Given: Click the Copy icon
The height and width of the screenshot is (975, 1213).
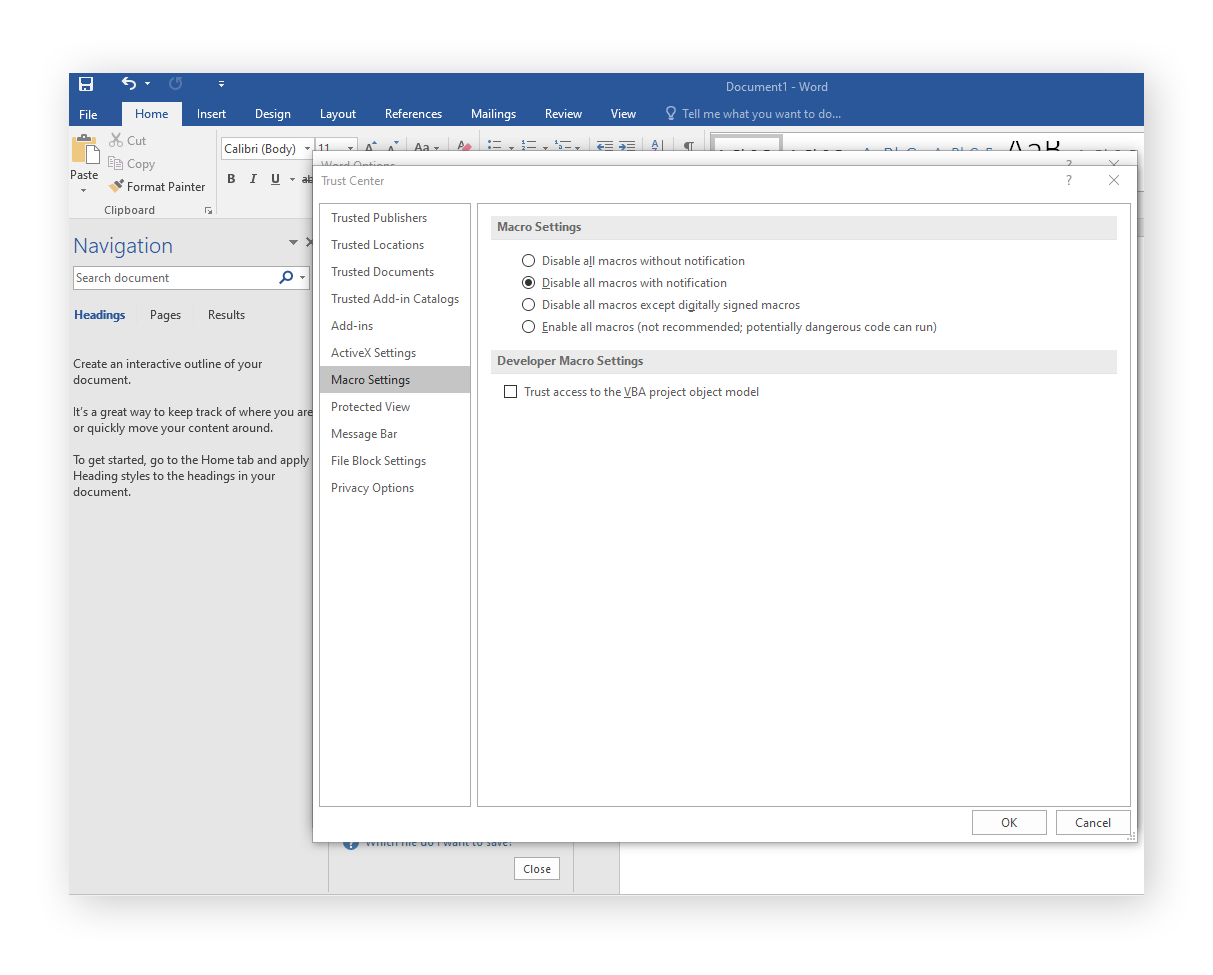Looking at the screenshot, I should [114, 163].
